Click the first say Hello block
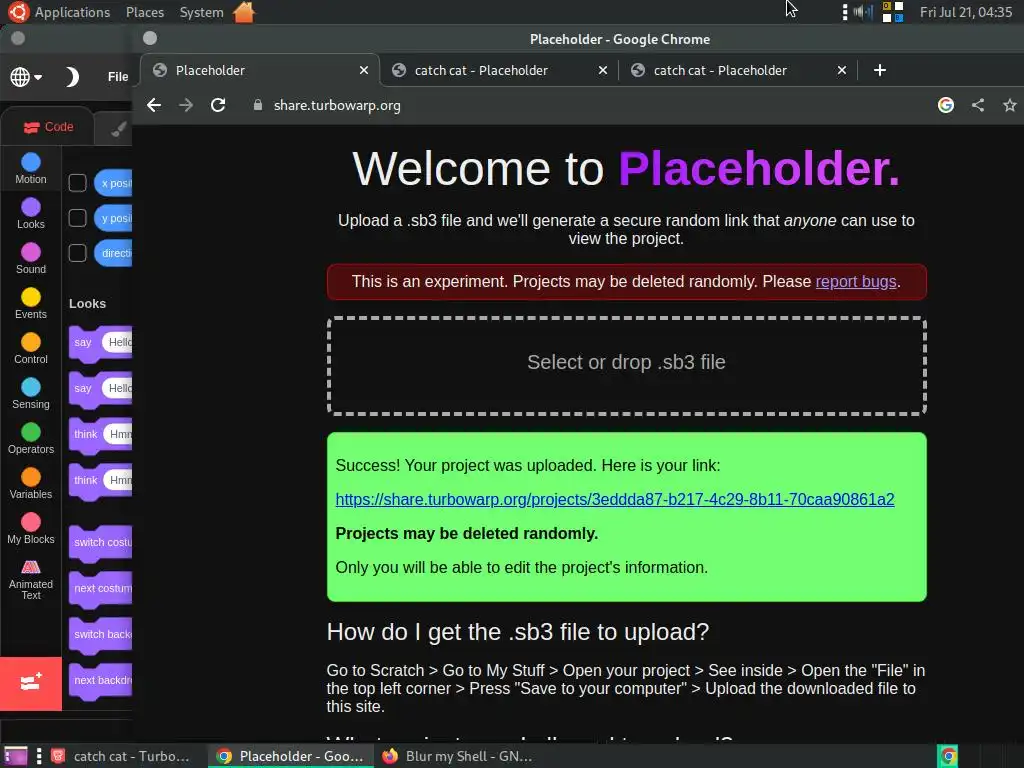 (101, 342)
